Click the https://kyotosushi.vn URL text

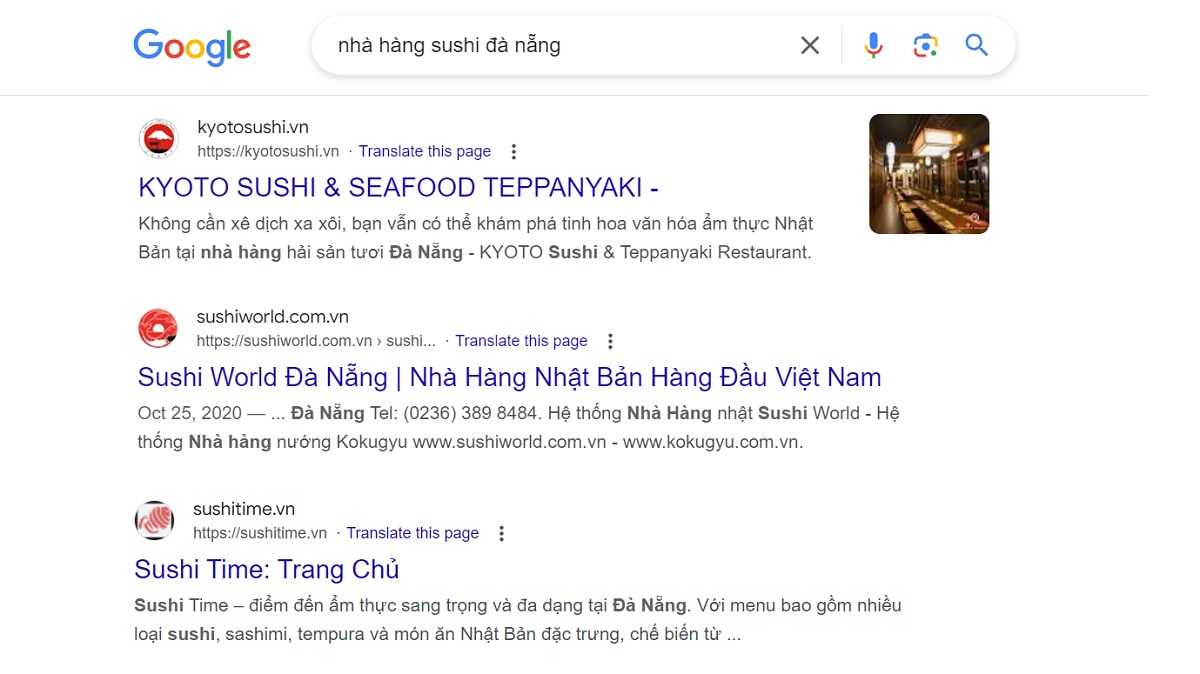pyautogui.click(x=268, y=151)
